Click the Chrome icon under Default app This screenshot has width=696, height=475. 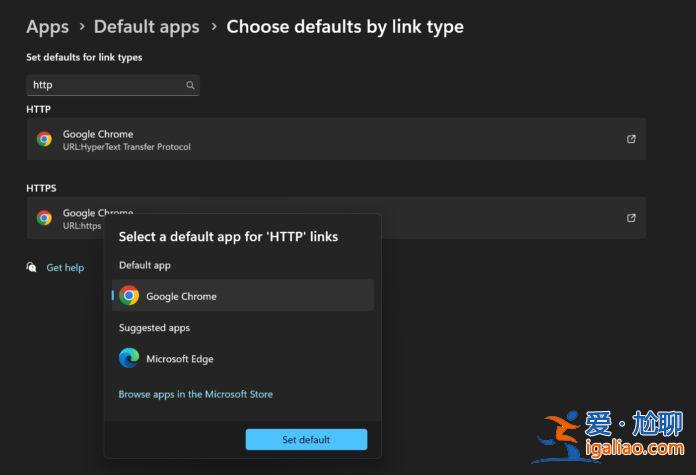click(x=129, y=296)
